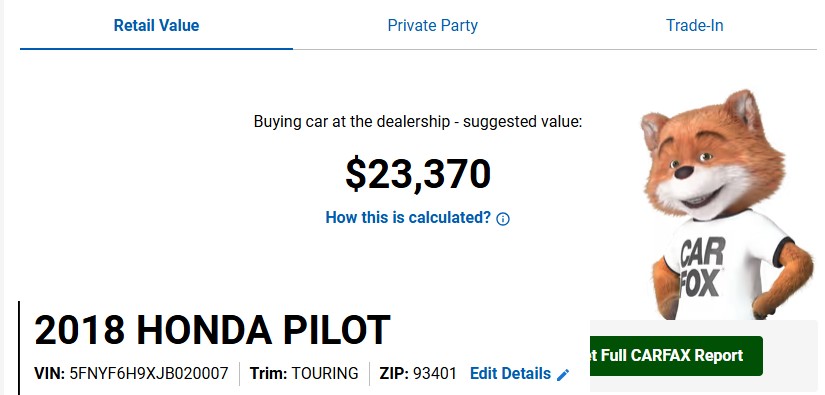
Task: Open the Trade-In tab
Action: tap(695, 25)
